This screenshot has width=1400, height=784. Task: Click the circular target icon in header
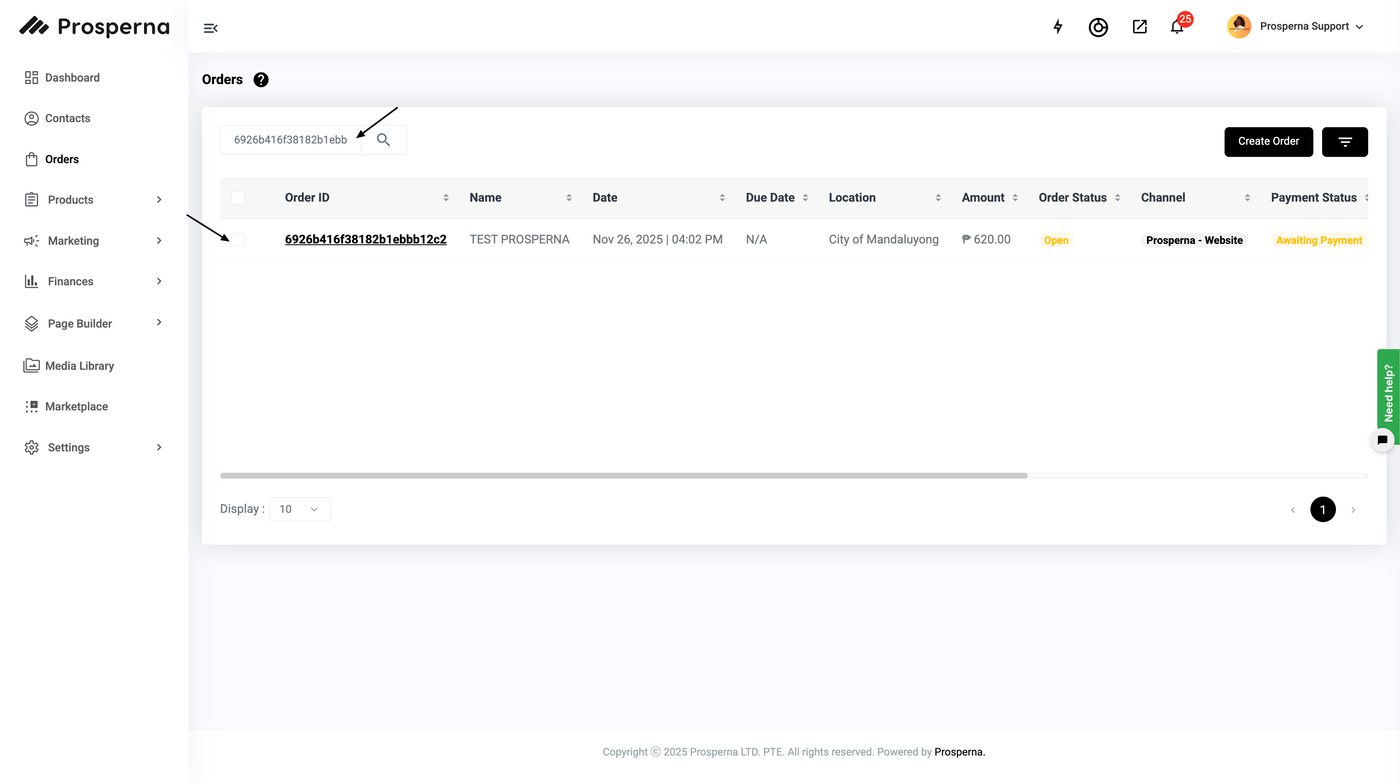pos(1098,27)
